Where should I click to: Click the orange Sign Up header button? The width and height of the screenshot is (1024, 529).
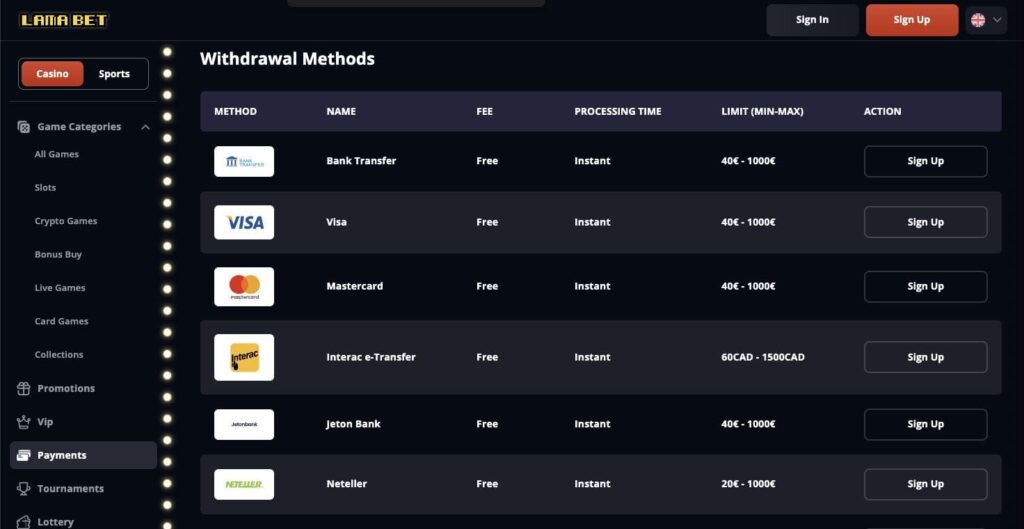point(912,20)
